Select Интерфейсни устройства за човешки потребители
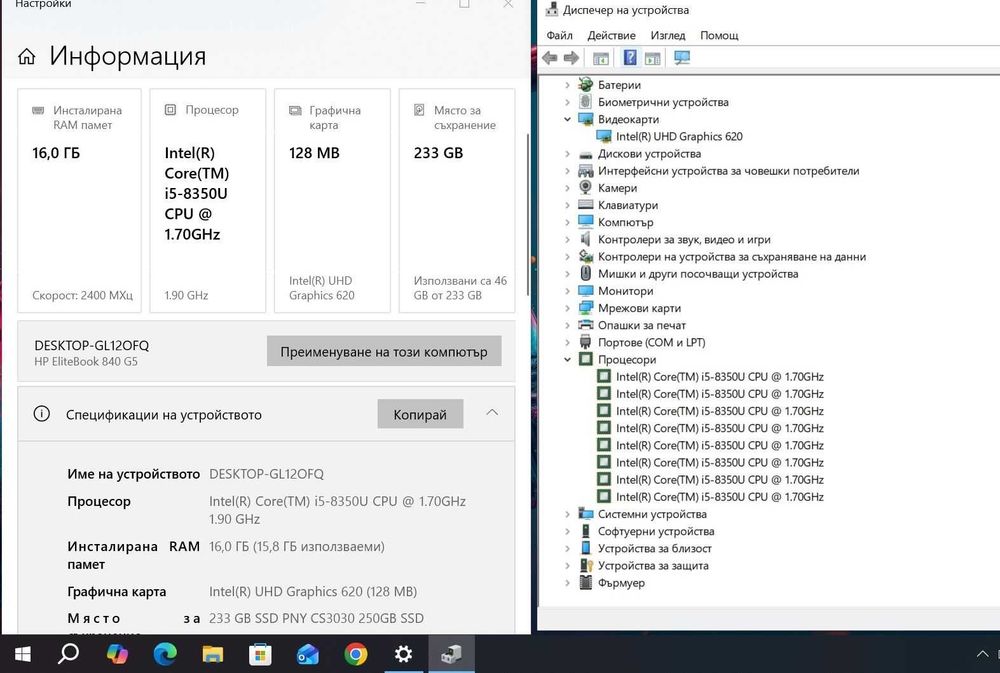The width and height of the screenshot is (1000, 673). click(x=728, y=171)
